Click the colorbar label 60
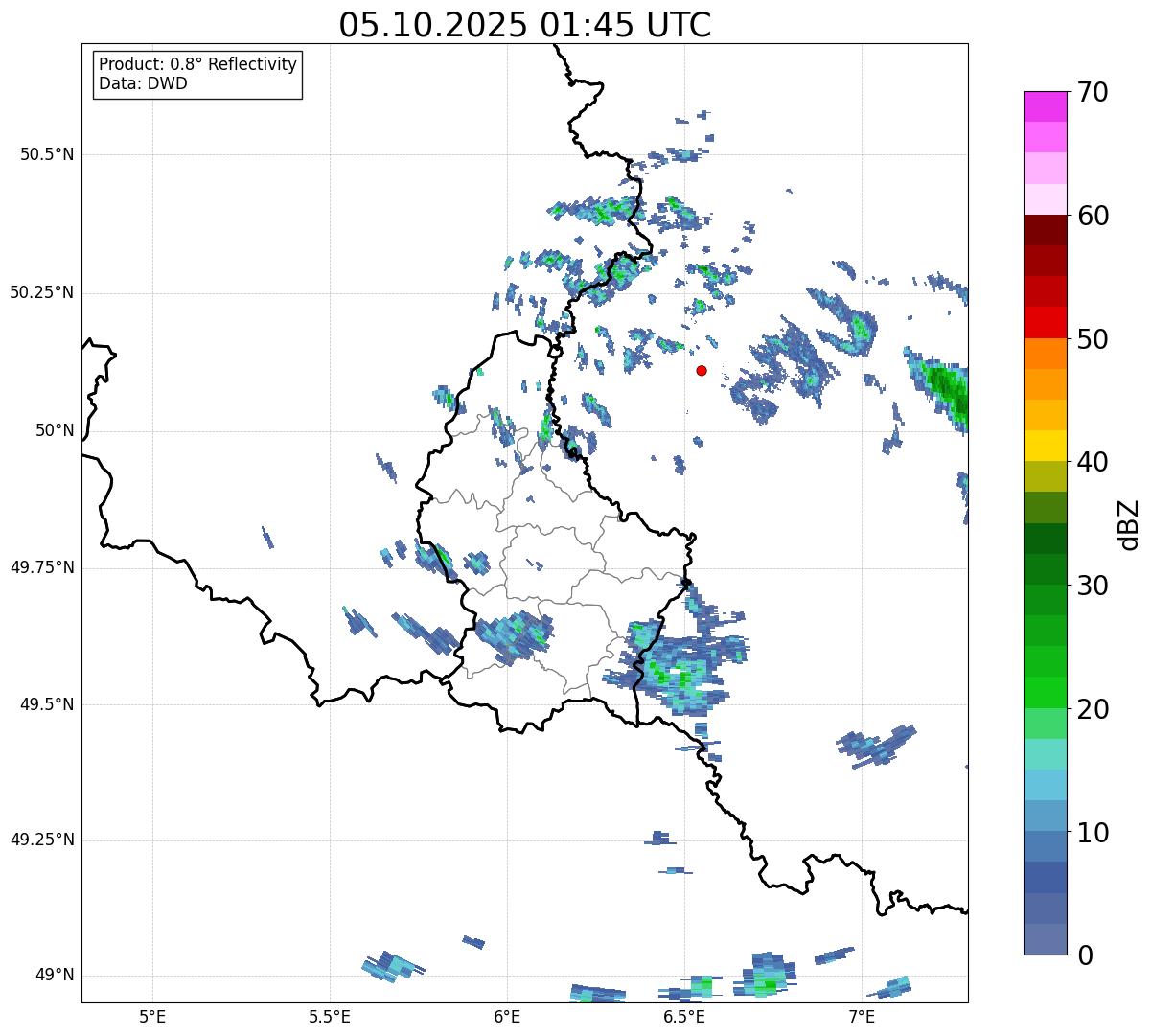This screenshot has width=1152, height=1036. (1094, 216)
